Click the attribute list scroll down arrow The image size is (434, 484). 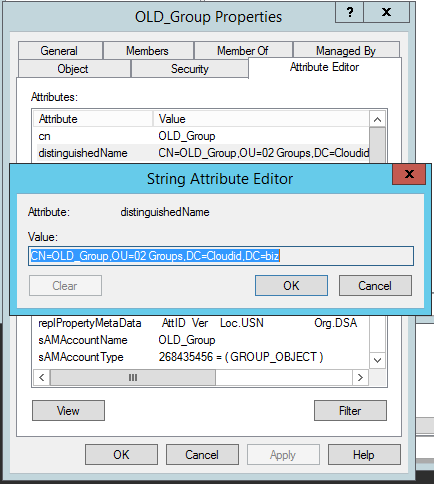tap(377, 360)
